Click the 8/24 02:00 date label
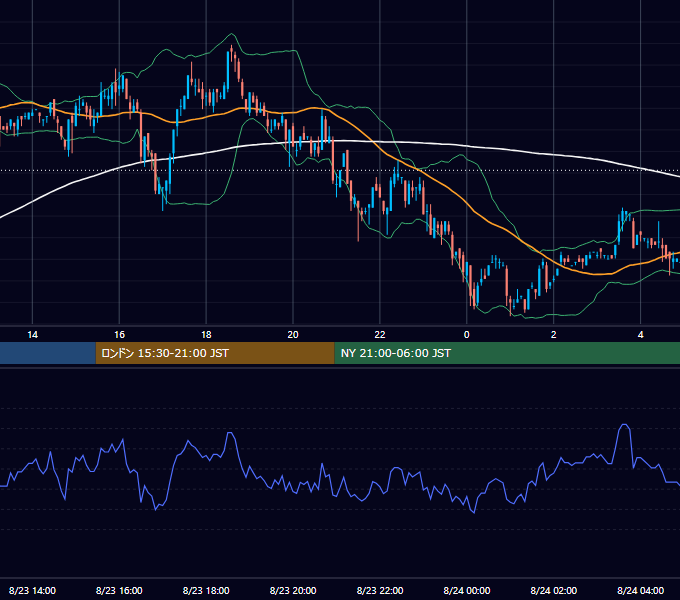This screenshot has height=600, width=680. point(553,590)
